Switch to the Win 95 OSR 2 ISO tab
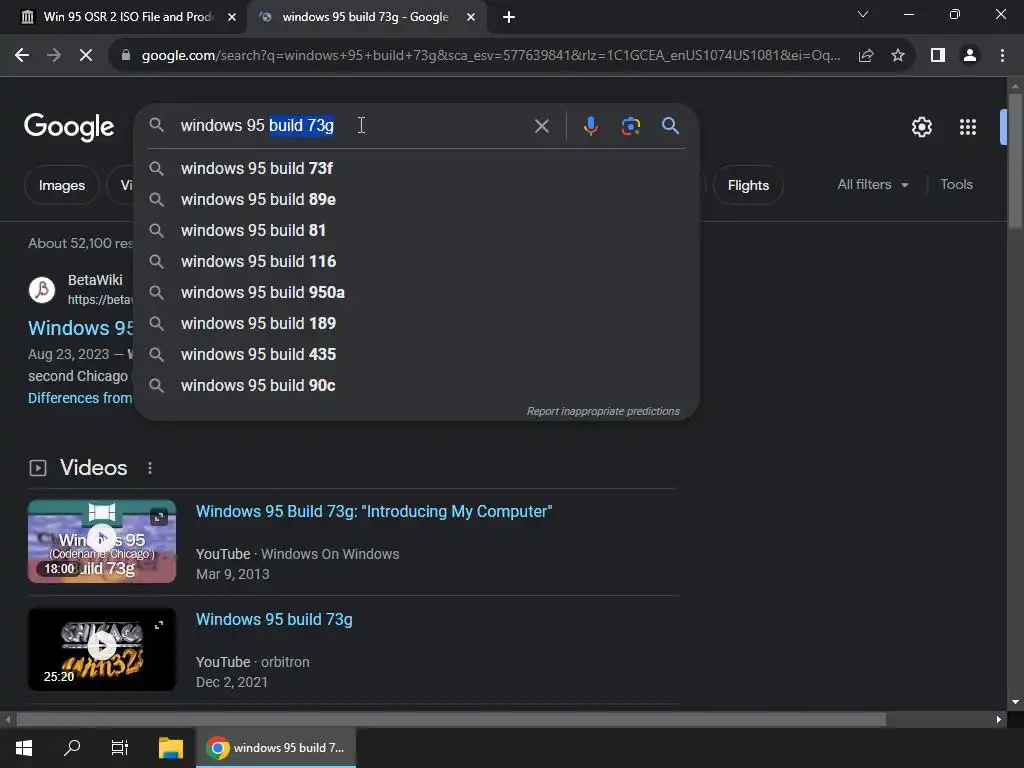The image size is (1024, 768). coord(129,17)
